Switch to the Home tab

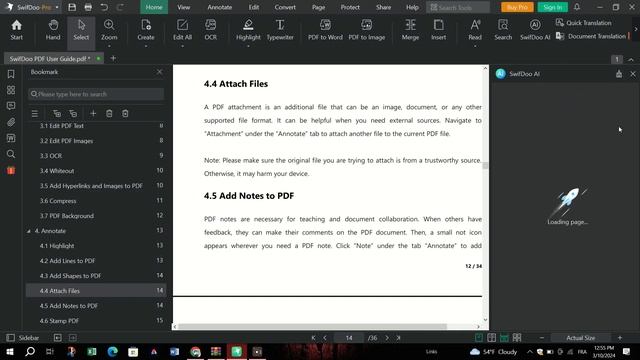154,7
